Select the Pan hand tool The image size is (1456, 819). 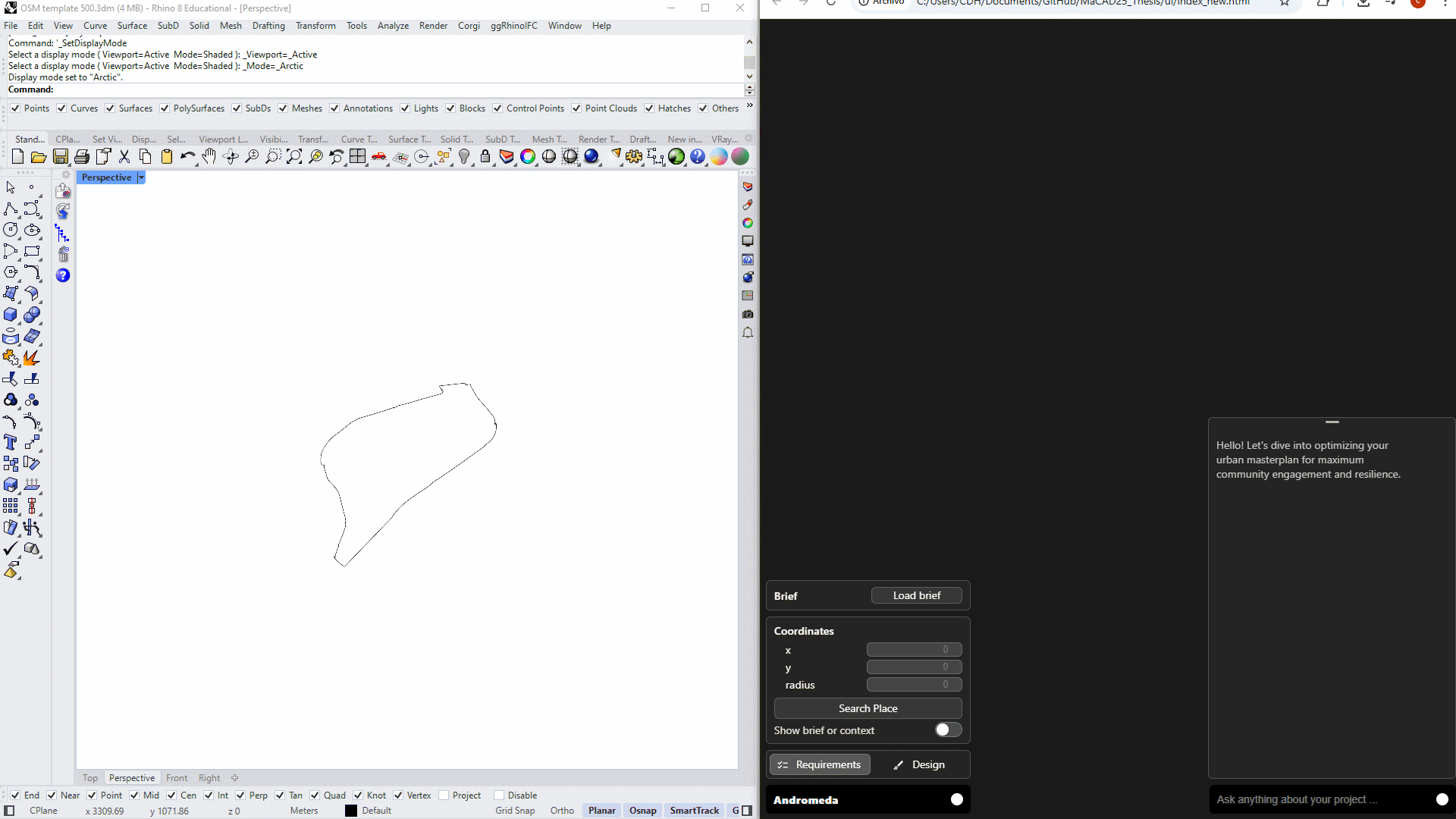(x=209, y=157)
